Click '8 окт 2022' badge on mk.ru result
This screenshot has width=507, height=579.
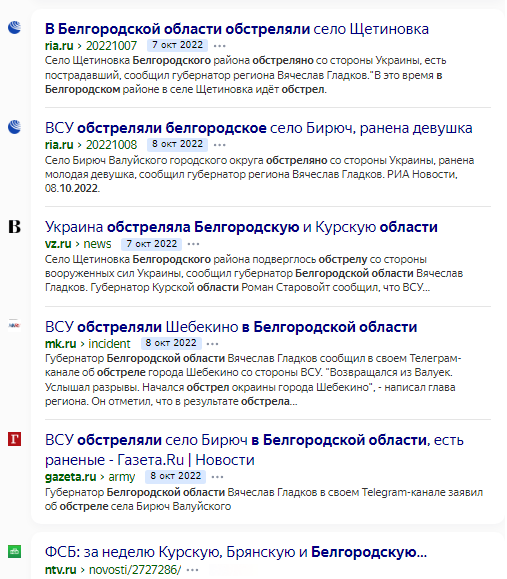coord(171,343)
